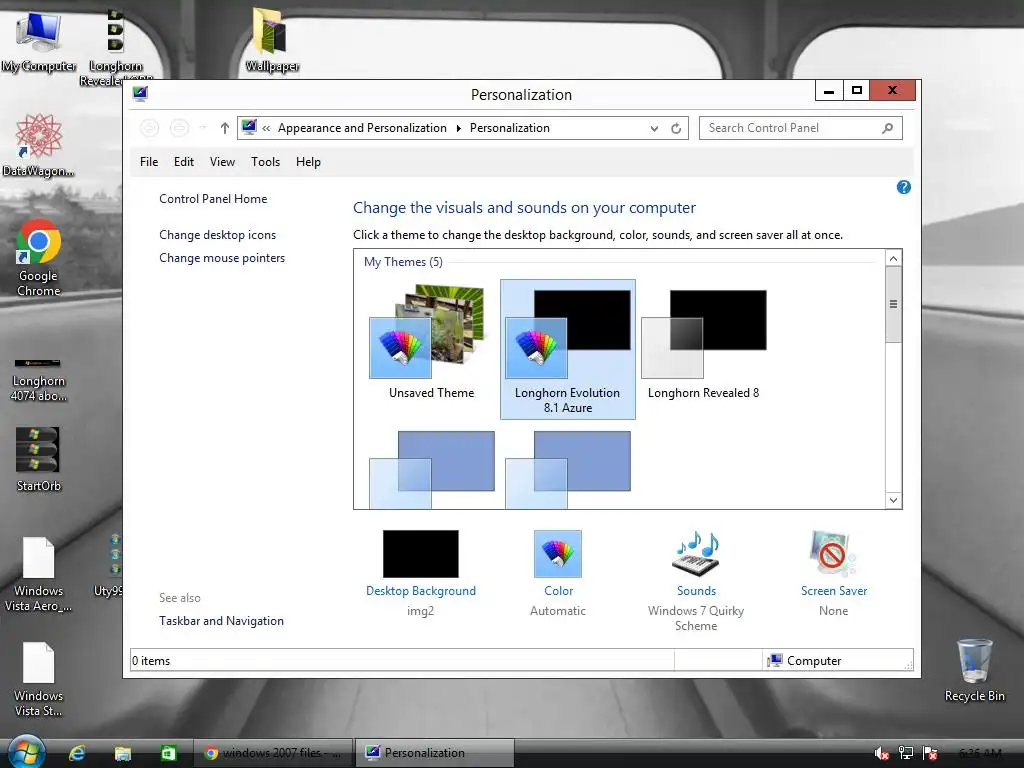
Task: Click the Start orb on the taskbar
Action: pyautogui.click(x=25, y=752)
